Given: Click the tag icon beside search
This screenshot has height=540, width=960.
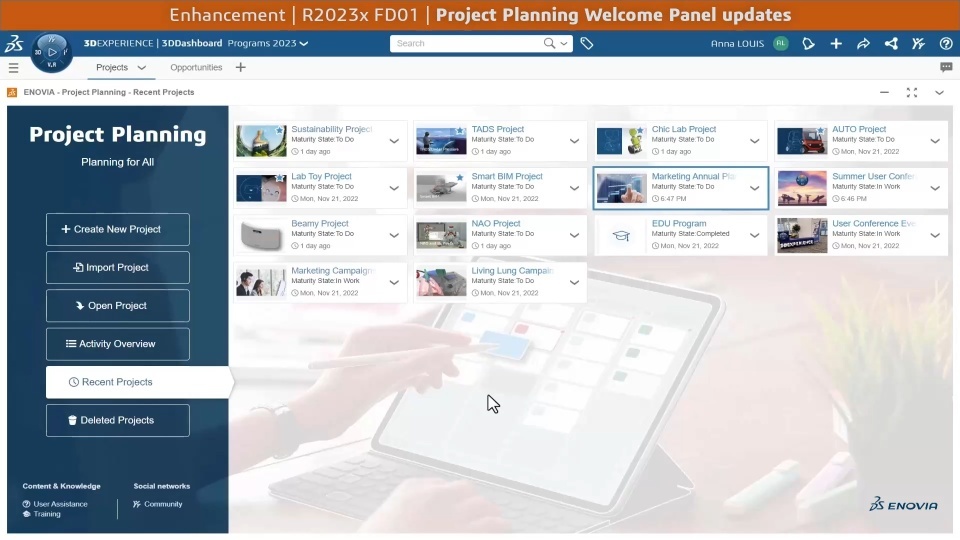Looking at the screenshot, I should click(587, 43).
